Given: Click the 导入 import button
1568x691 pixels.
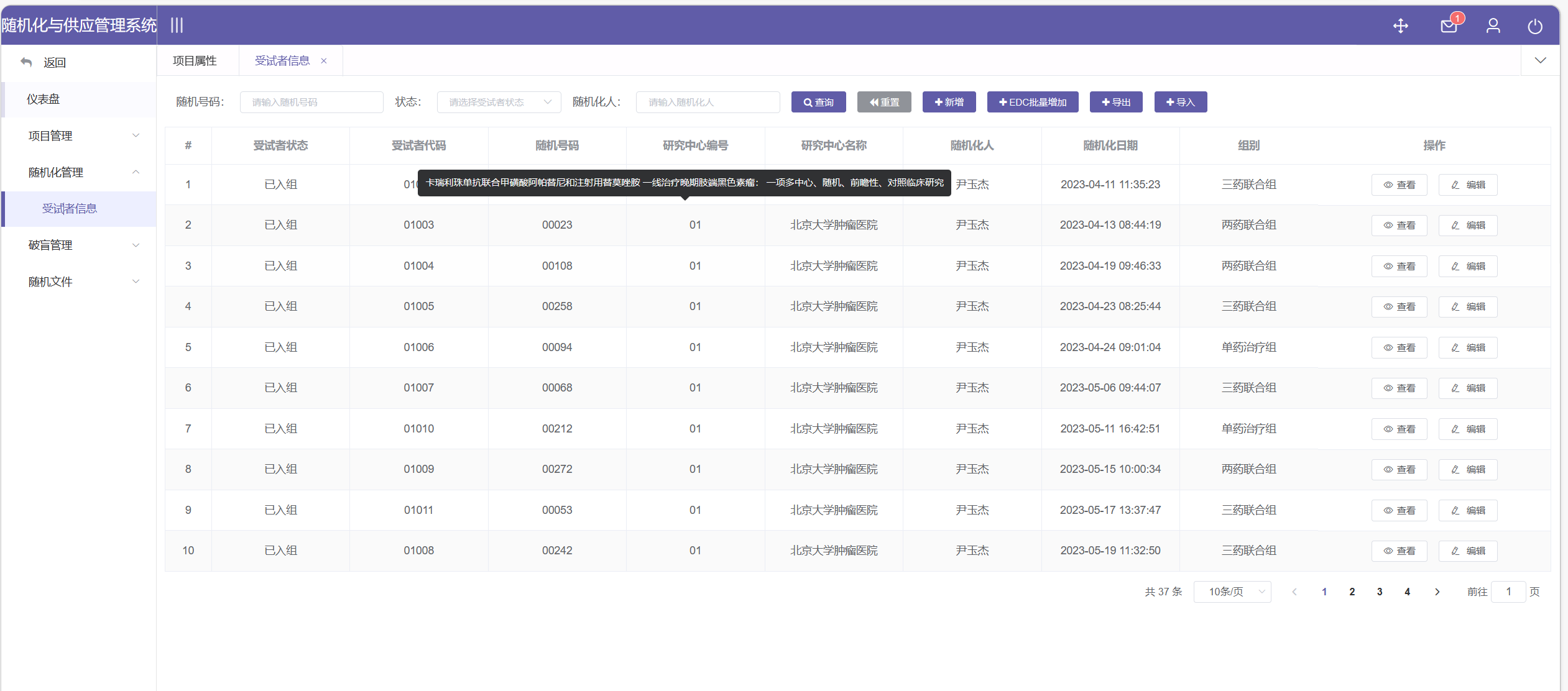Looking at the screenshot, I should click(x=1181, y=102).
